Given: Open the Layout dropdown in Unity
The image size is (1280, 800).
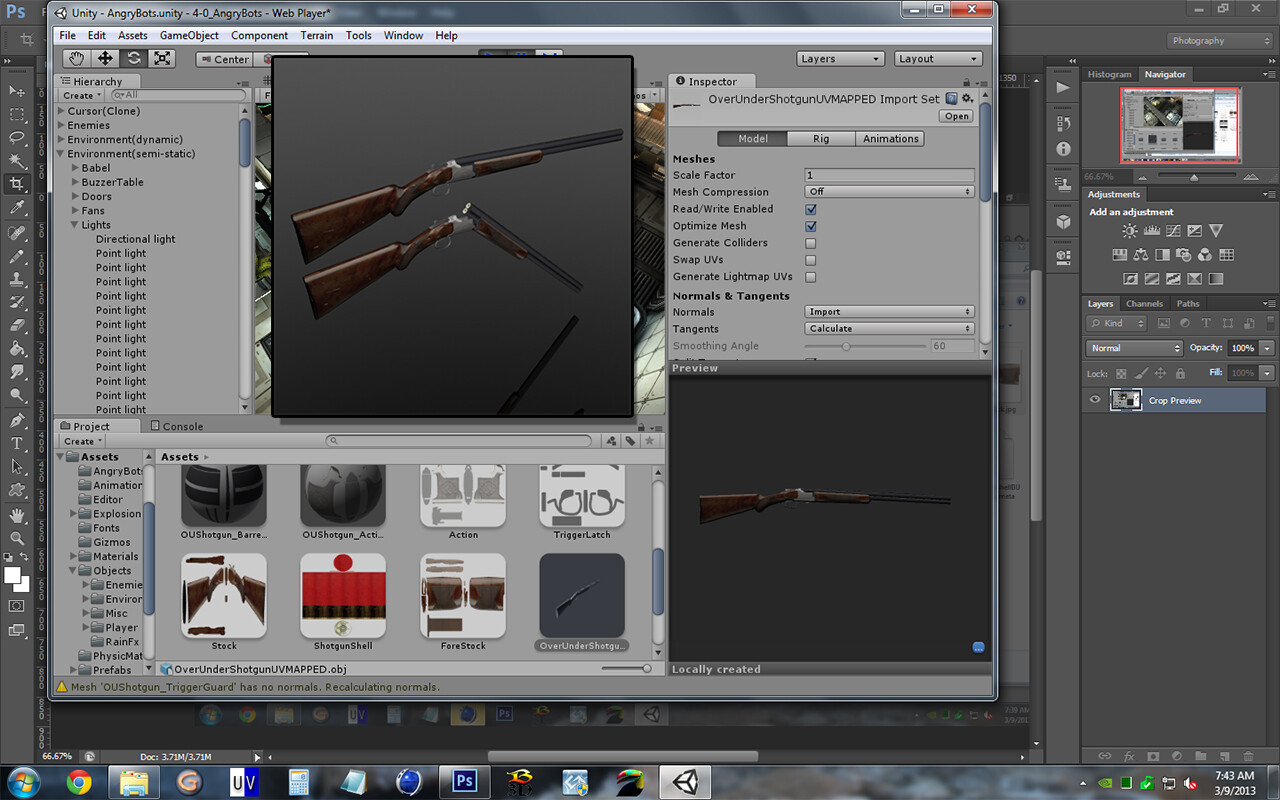Looking at the screenshot, I should 937,58.
